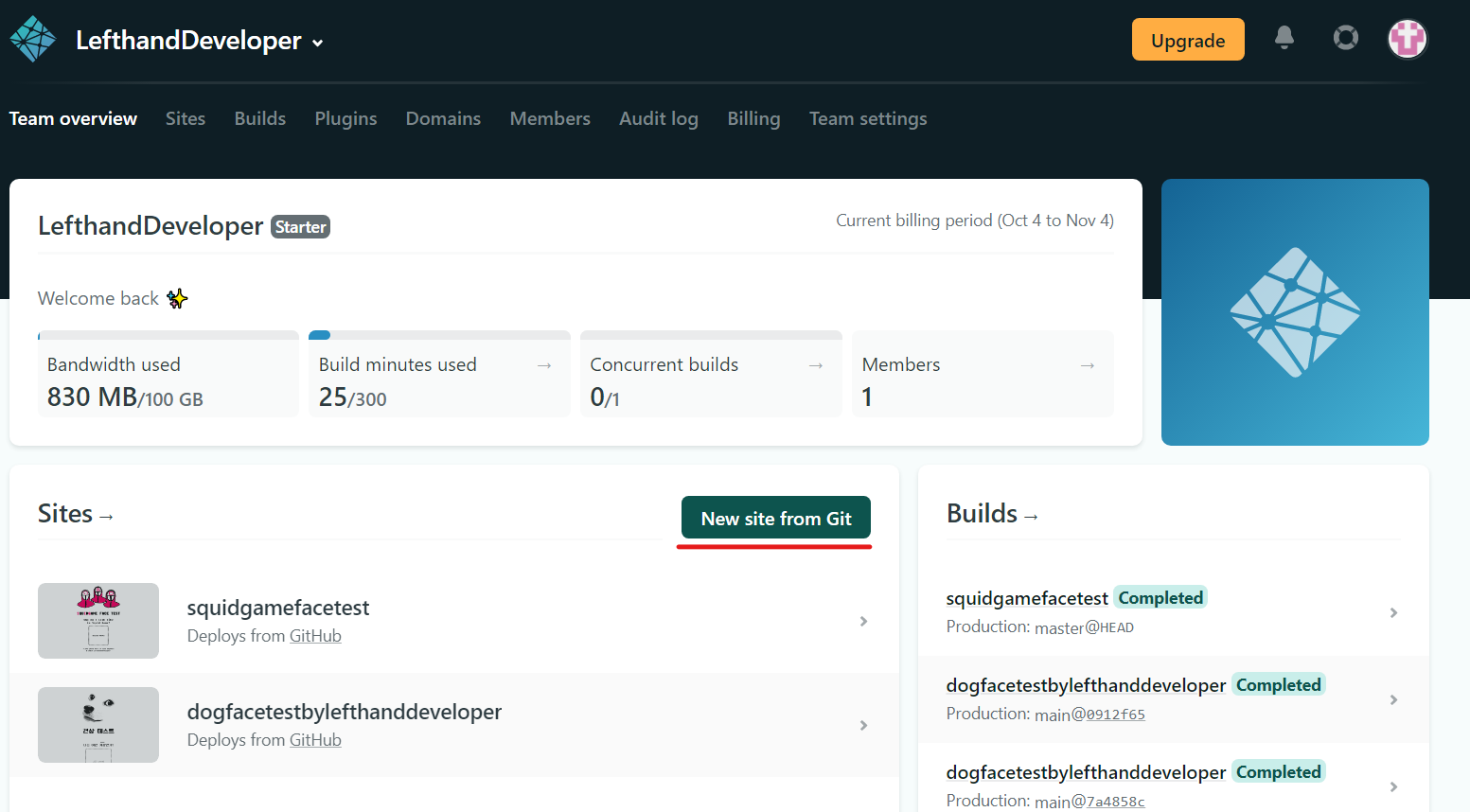Open the Builds tab

pos(260,118)
